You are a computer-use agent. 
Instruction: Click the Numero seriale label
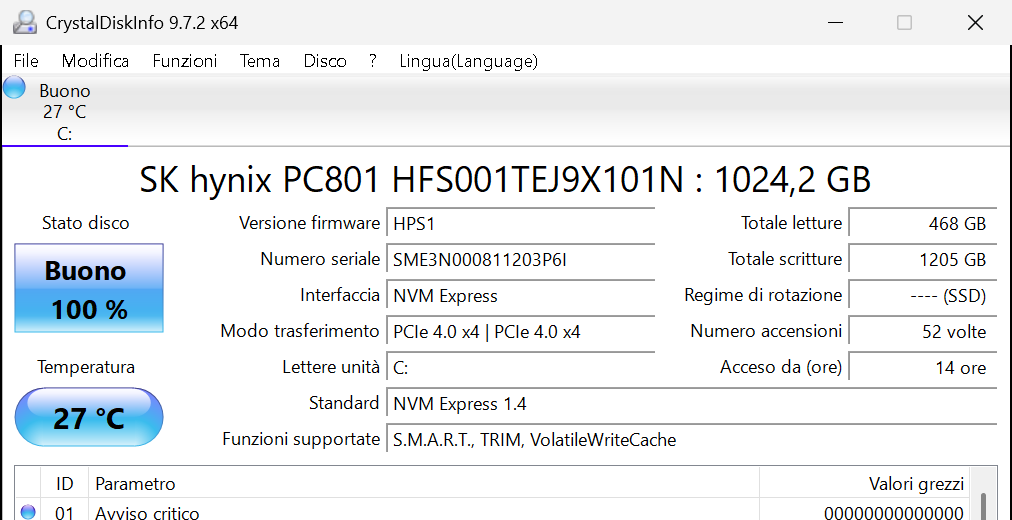[x=320, y=259]
